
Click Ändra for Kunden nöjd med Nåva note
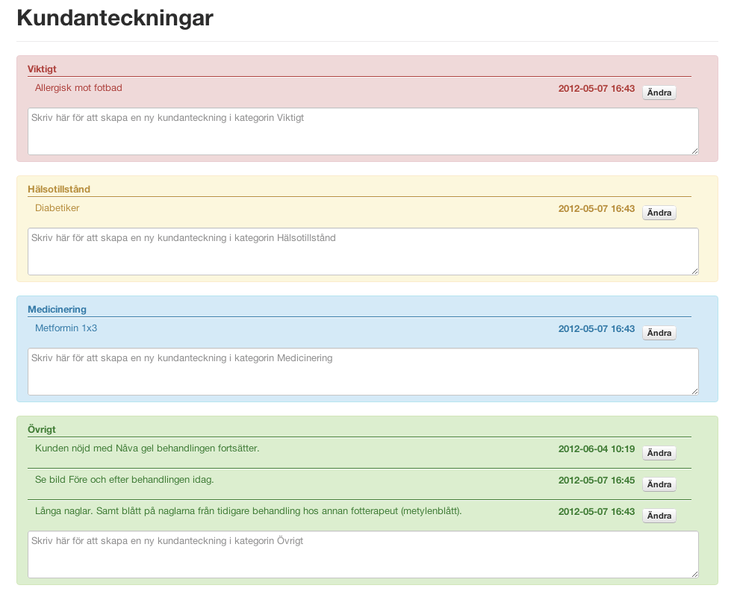click(659, 453)
